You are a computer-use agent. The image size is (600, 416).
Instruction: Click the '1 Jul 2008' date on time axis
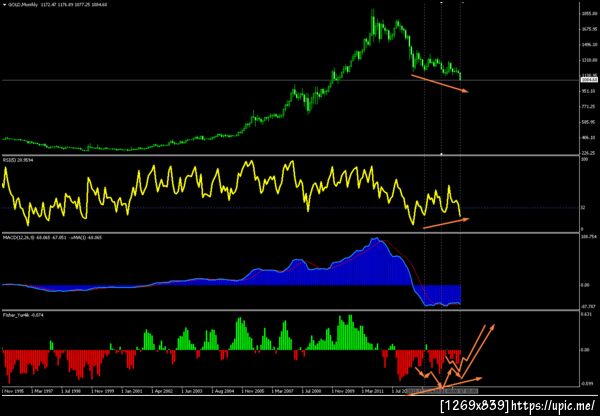click(313, 392)
